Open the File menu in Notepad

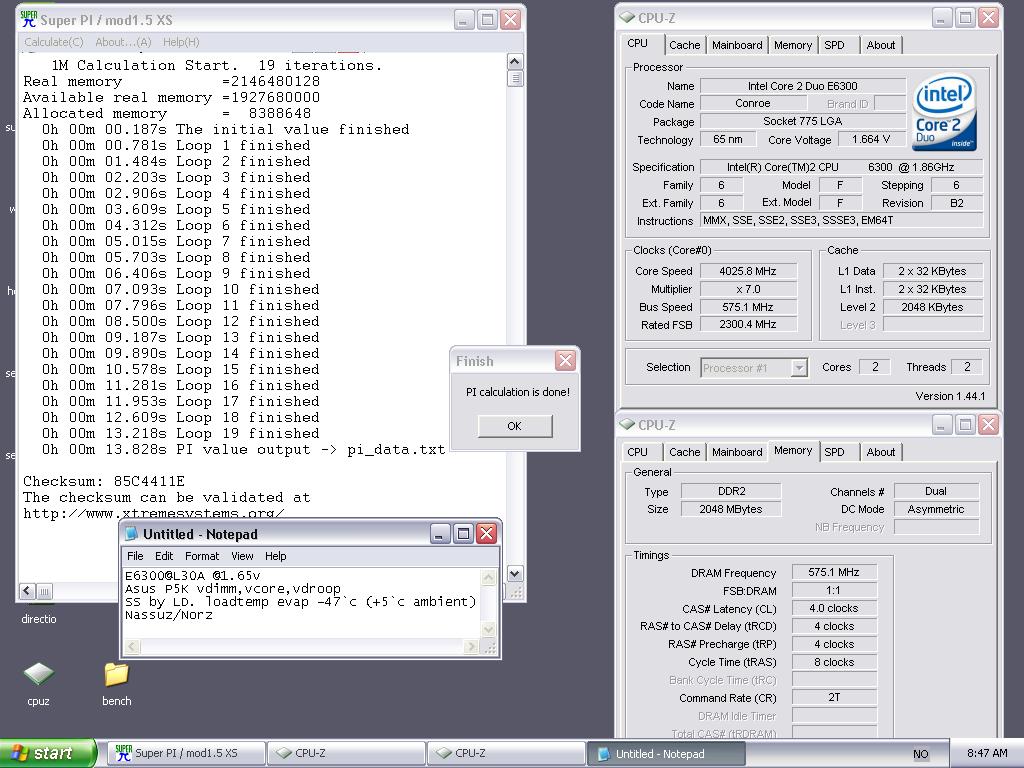135,556
